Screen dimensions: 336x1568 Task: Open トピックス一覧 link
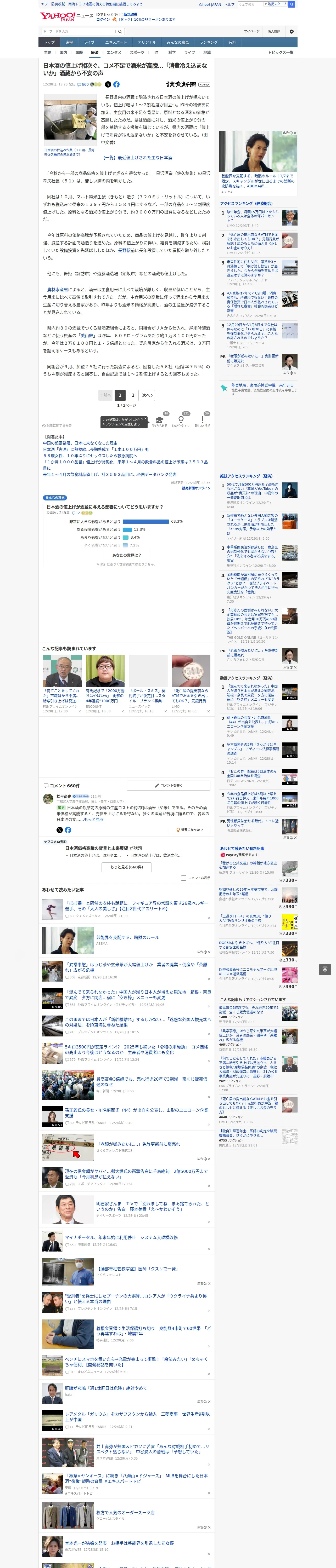pyautogui.click(x=281, y=52)
